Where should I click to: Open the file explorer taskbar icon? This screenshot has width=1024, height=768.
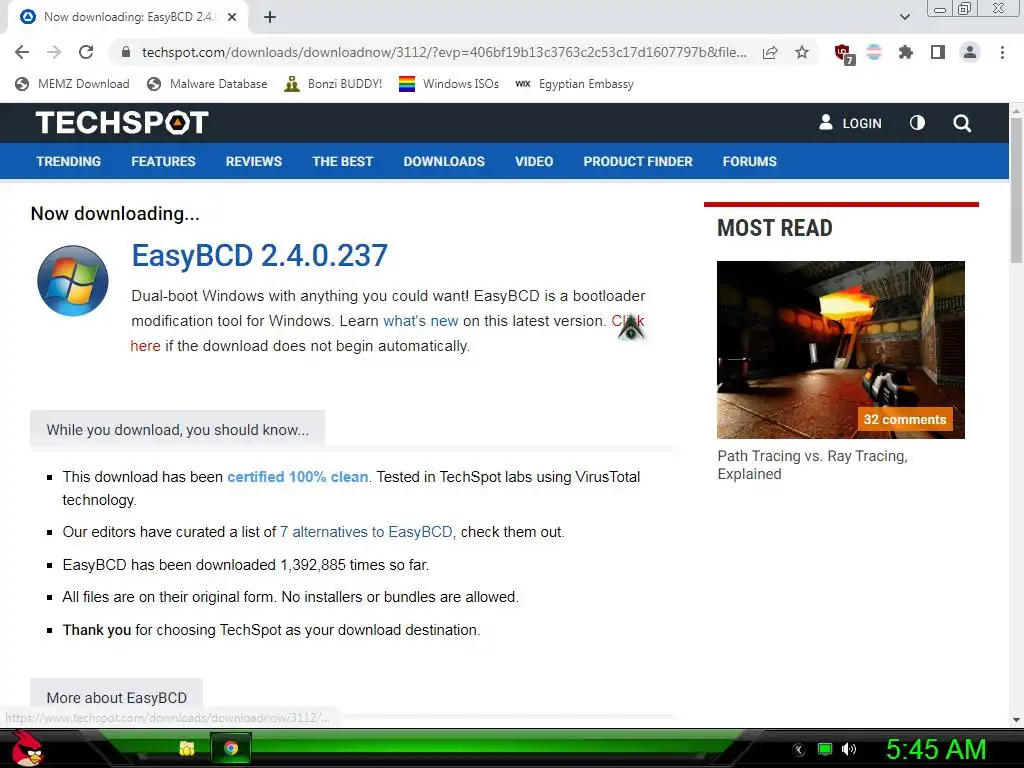pyautogui.click(x=187, y=748)
